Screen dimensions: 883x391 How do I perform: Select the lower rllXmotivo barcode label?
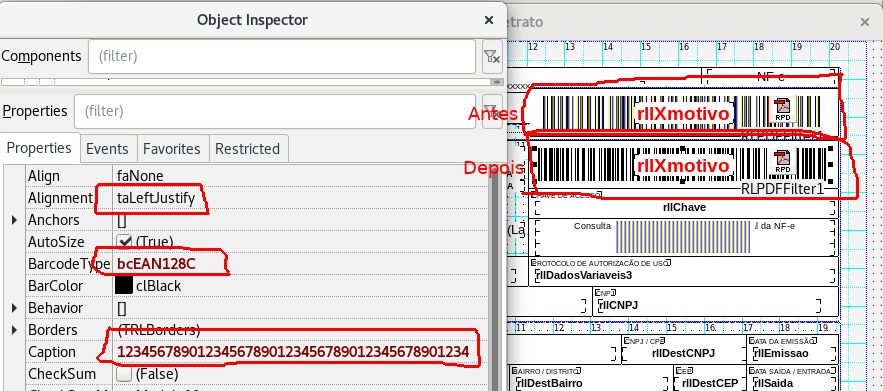click(x=683, y=166)
